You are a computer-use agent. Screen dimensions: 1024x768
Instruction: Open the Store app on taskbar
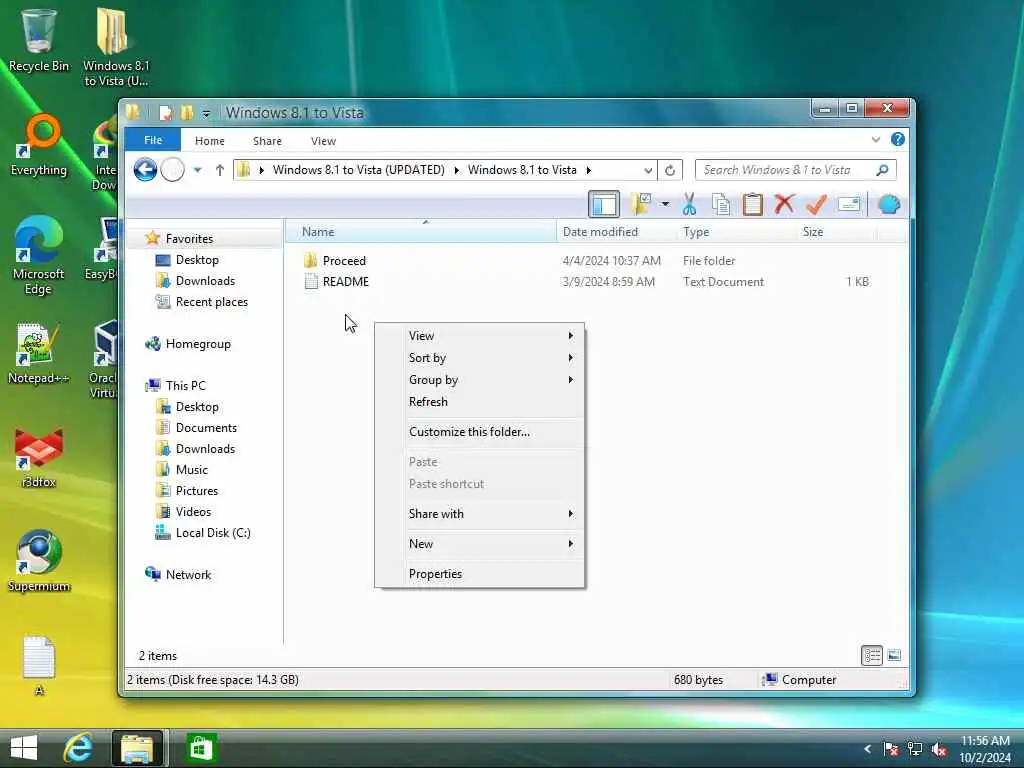[200, 748]
